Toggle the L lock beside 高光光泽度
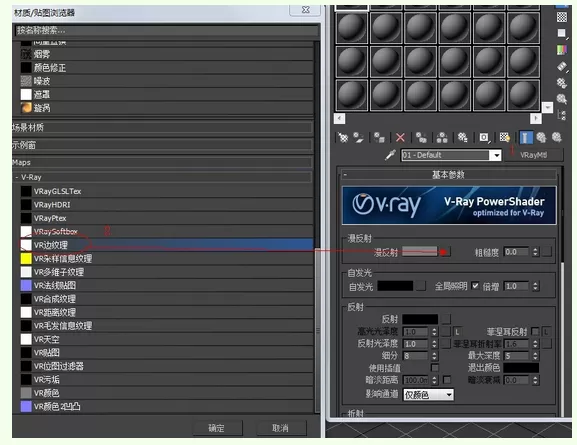Screen dimensions: 577x445 [x=458, y=332]
